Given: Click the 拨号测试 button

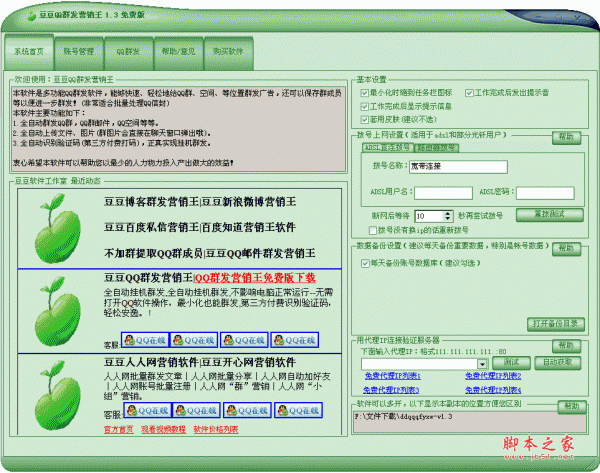Looking at the screenshot, I should pos(549,215).
